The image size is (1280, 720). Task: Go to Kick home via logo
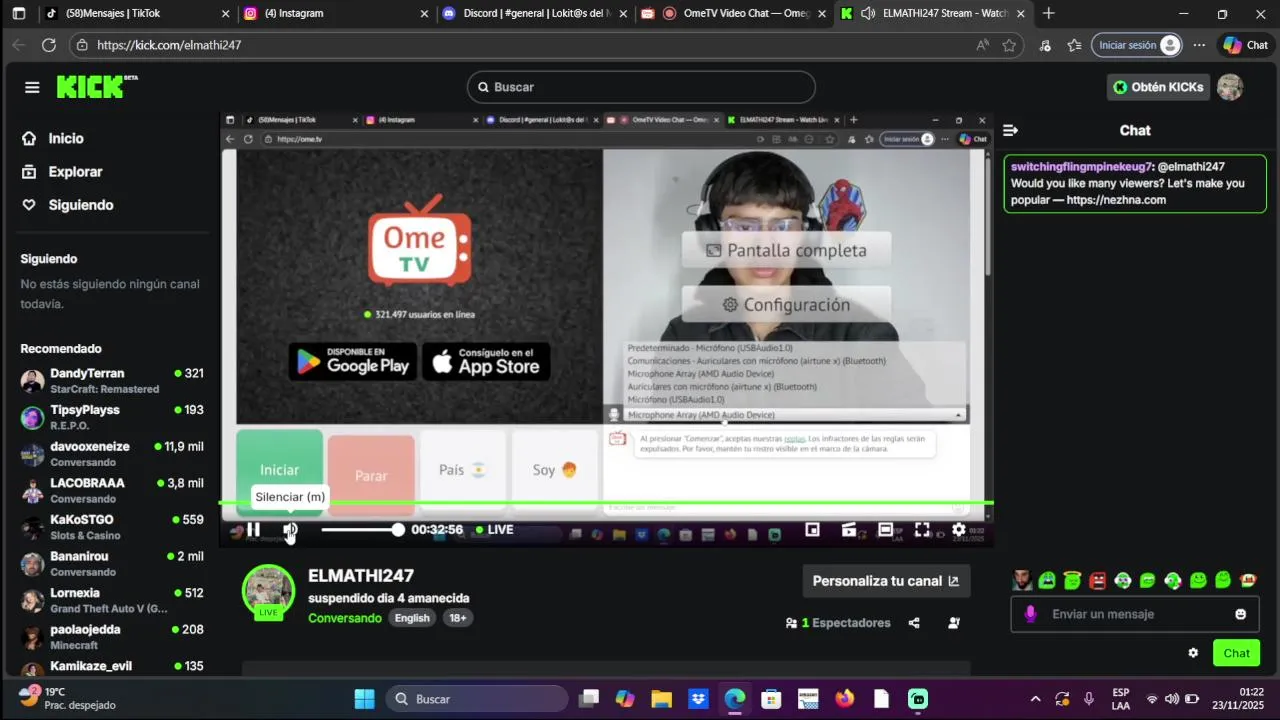tap(97, 87)
